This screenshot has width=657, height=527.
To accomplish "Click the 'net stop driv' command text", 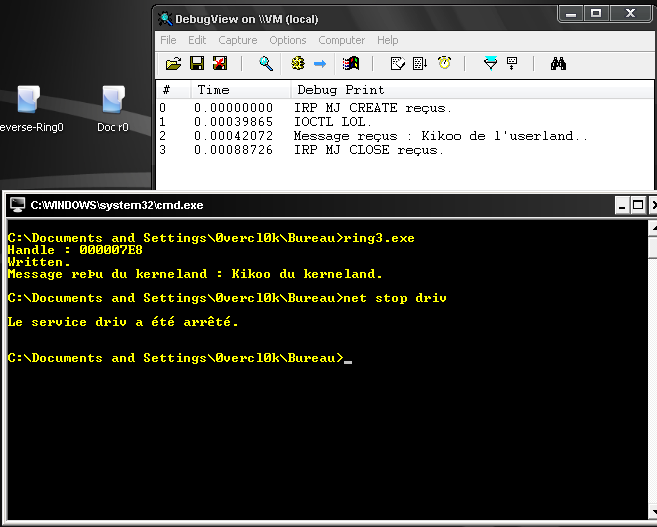I will click(x=395, y=298).
